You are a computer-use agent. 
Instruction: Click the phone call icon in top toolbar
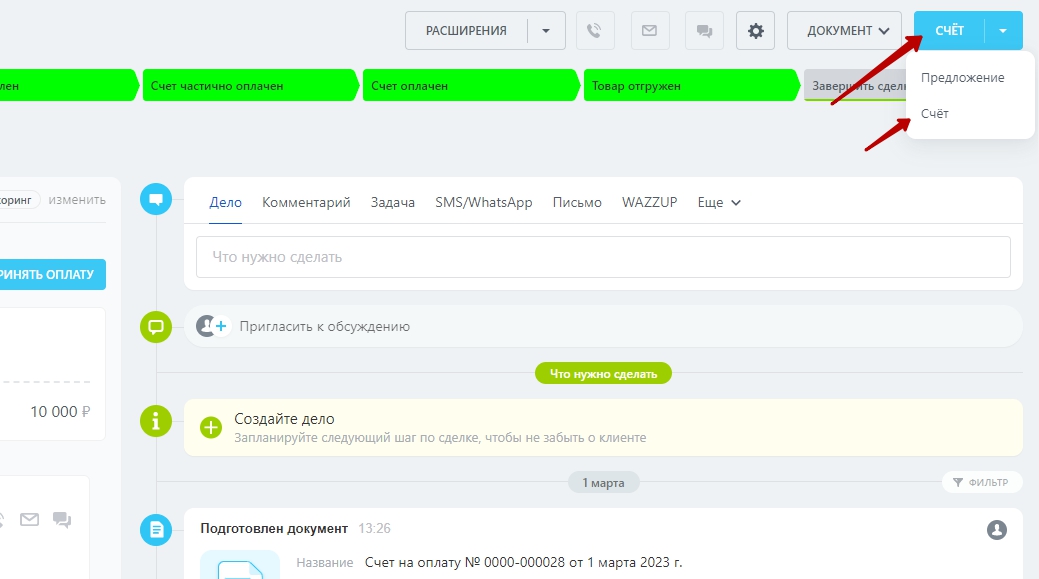pyautogui.click(x=595, y=31)
